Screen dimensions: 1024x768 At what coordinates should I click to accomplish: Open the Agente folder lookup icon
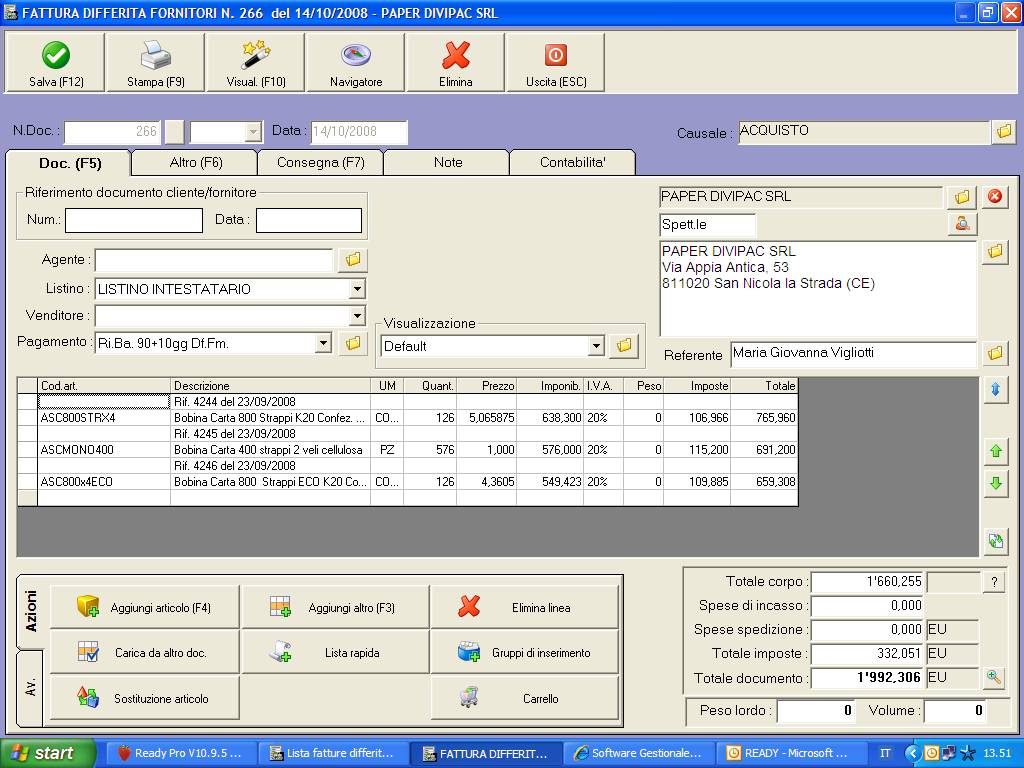coord(353,259)
